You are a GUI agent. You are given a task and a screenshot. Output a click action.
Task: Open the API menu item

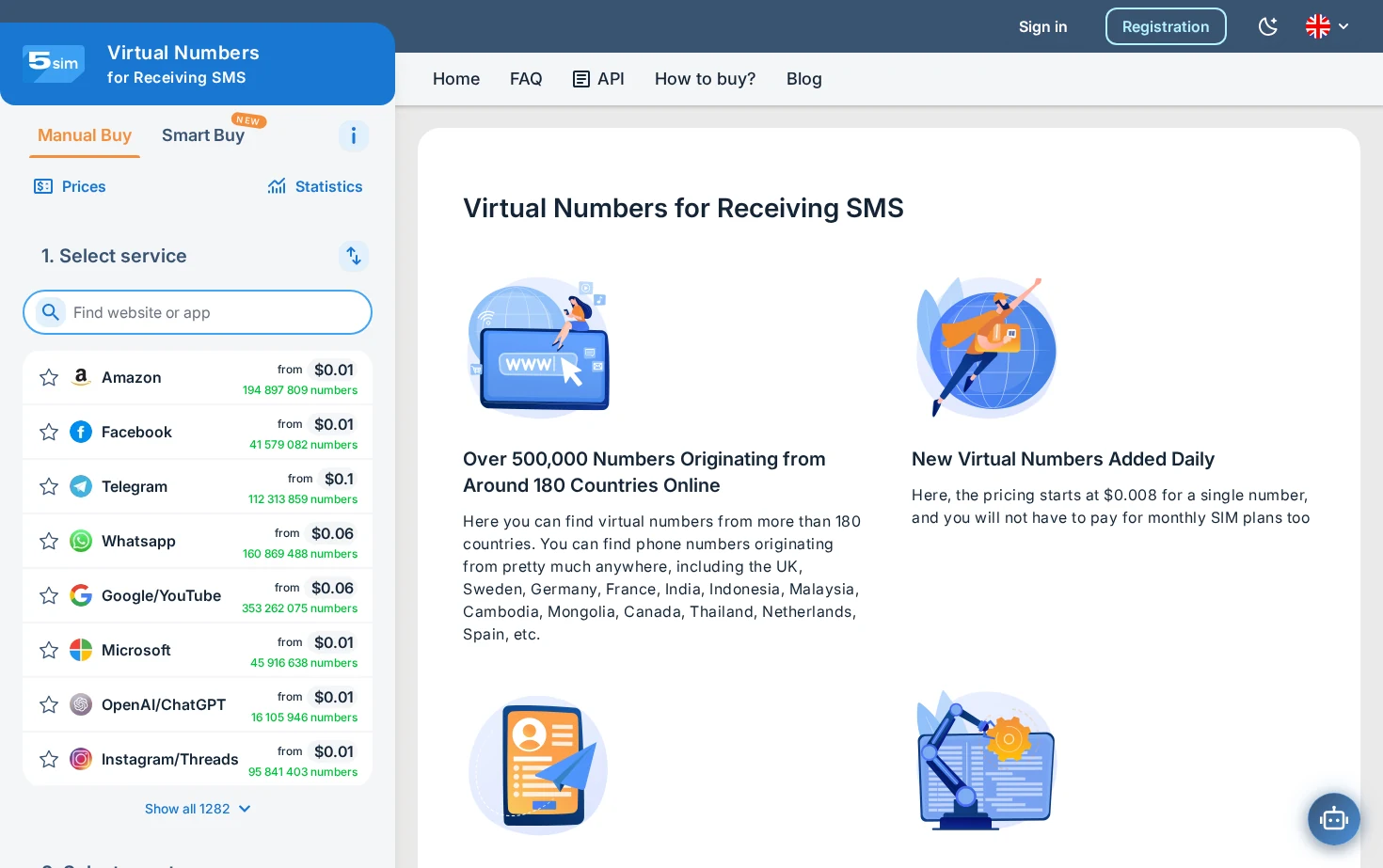(x=598, y=79)
